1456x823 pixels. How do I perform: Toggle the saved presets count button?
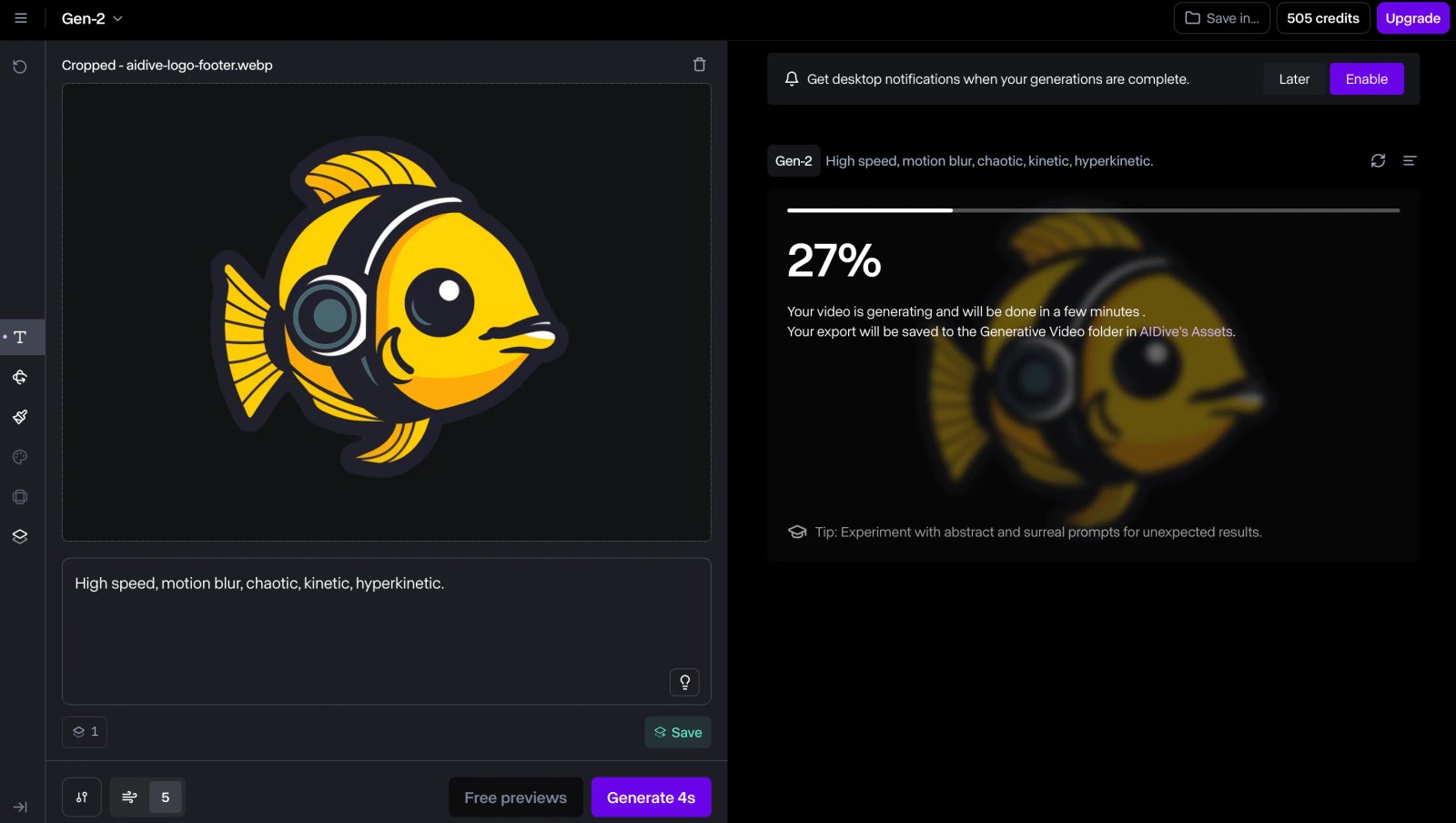85,732
